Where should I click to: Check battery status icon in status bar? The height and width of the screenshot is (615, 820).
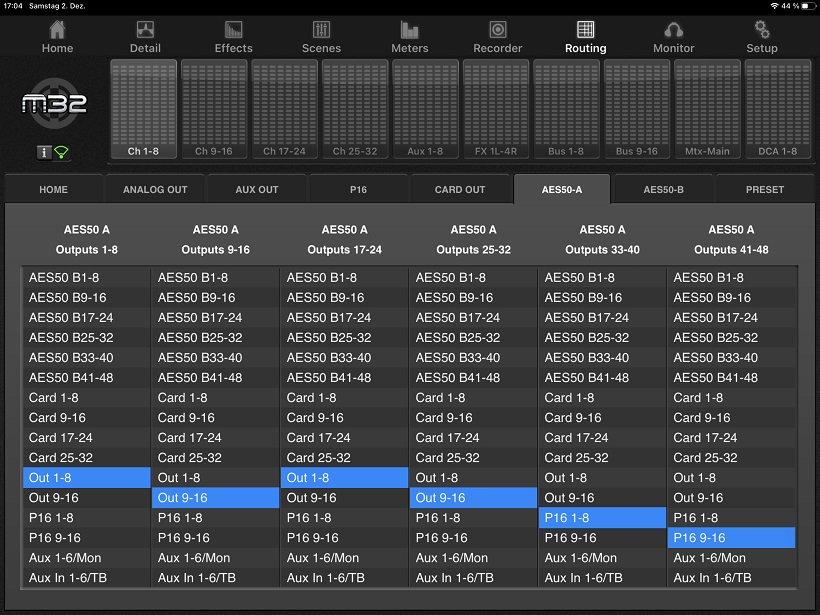(808, 6)
